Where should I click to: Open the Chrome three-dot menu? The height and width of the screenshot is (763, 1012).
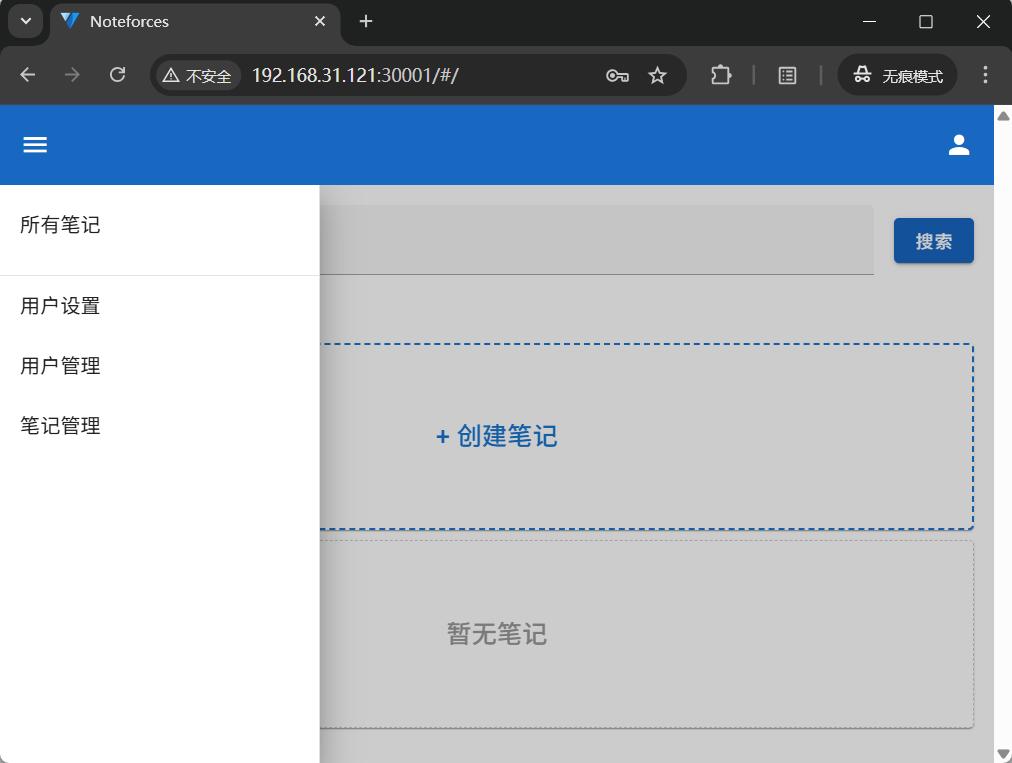(985, 75)
